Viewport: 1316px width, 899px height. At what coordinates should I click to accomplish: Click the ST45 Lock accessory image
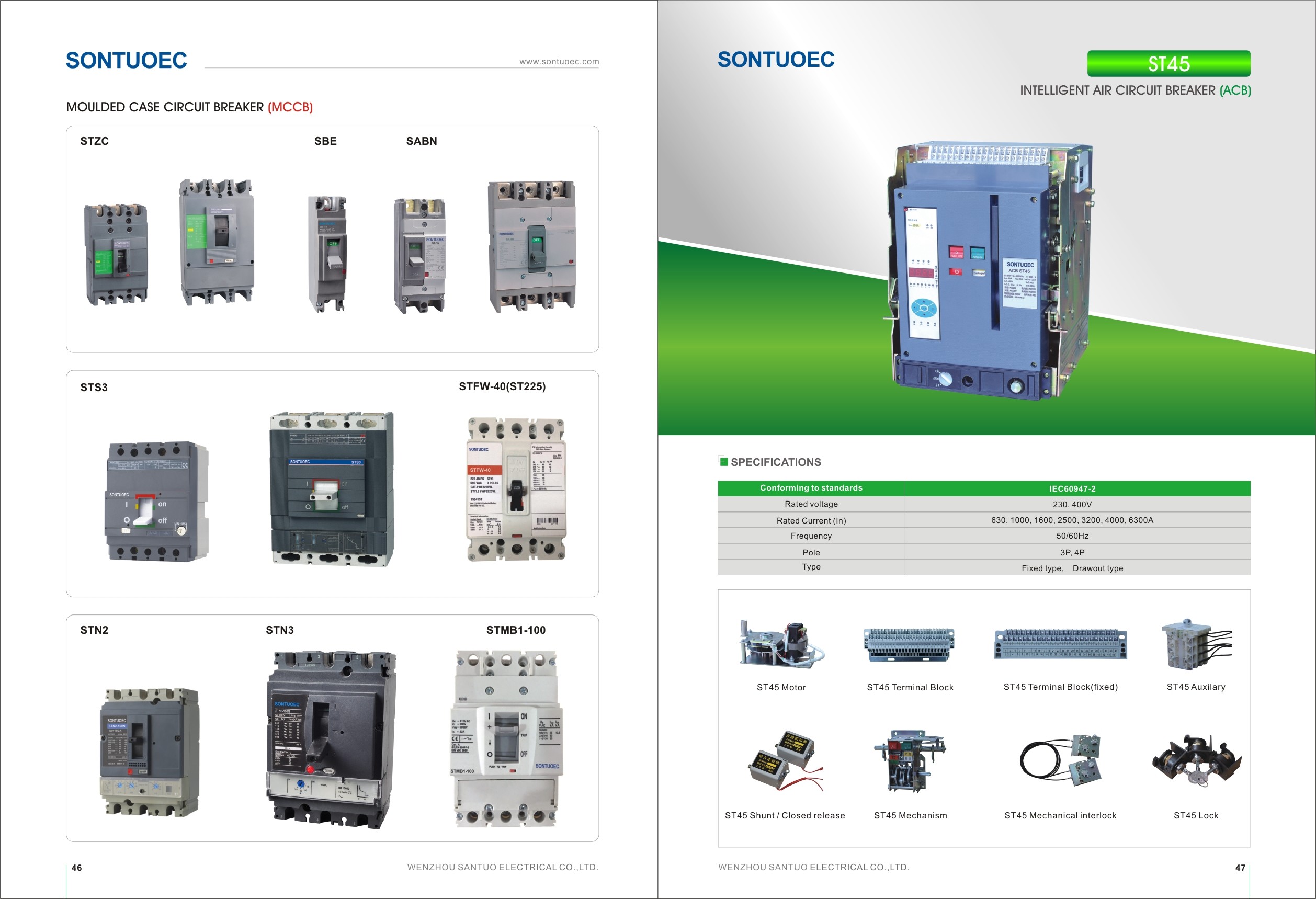pyautogui.click(x=1197, y=761)
